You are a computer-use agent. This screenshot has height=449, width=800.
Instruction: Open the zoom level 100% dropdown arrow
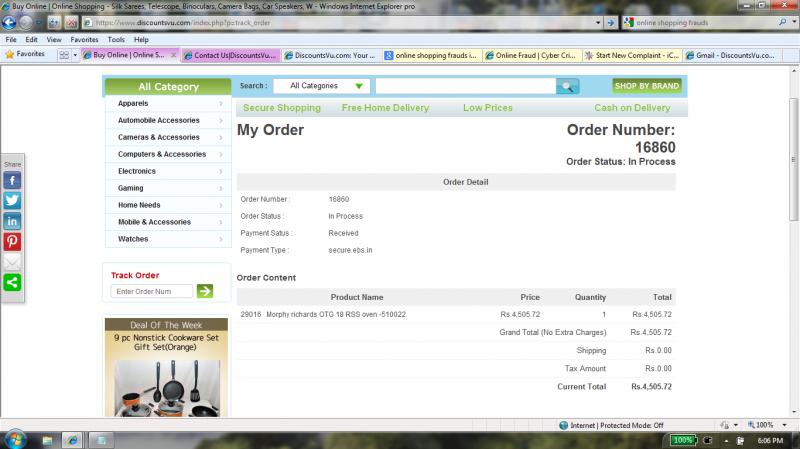[785, 425]
